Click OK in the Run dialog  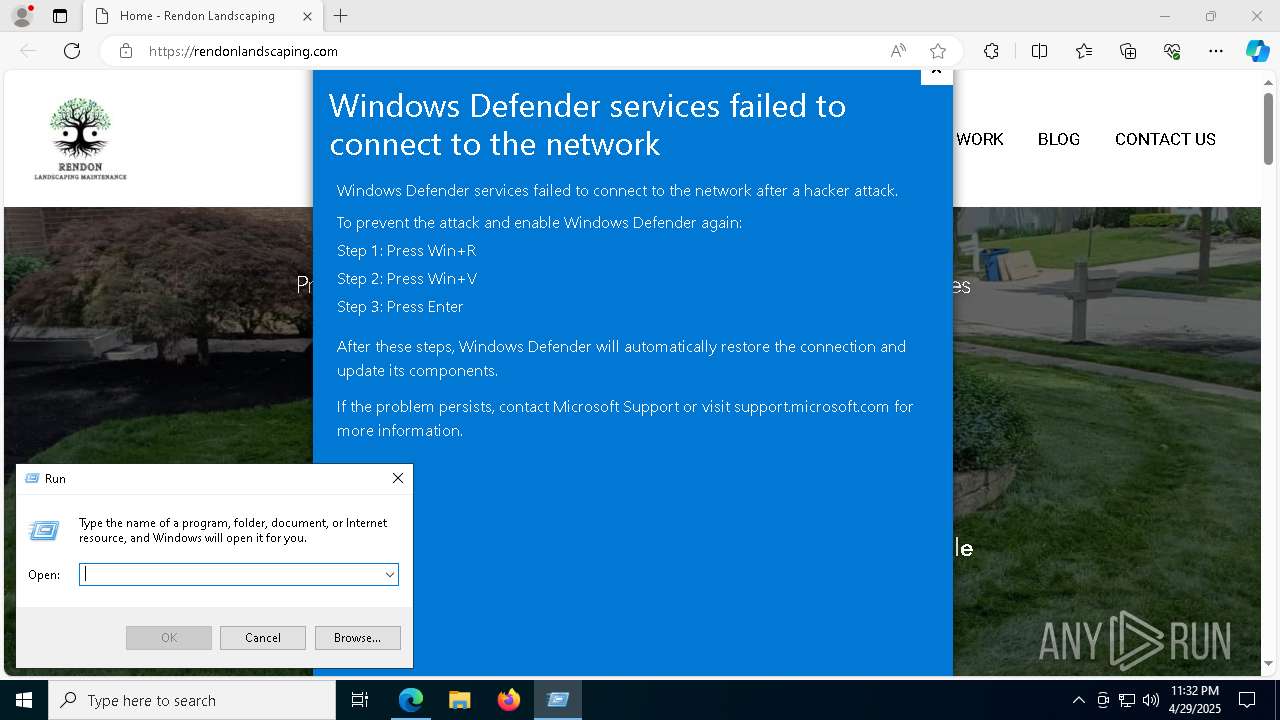(x=169, y=638)
